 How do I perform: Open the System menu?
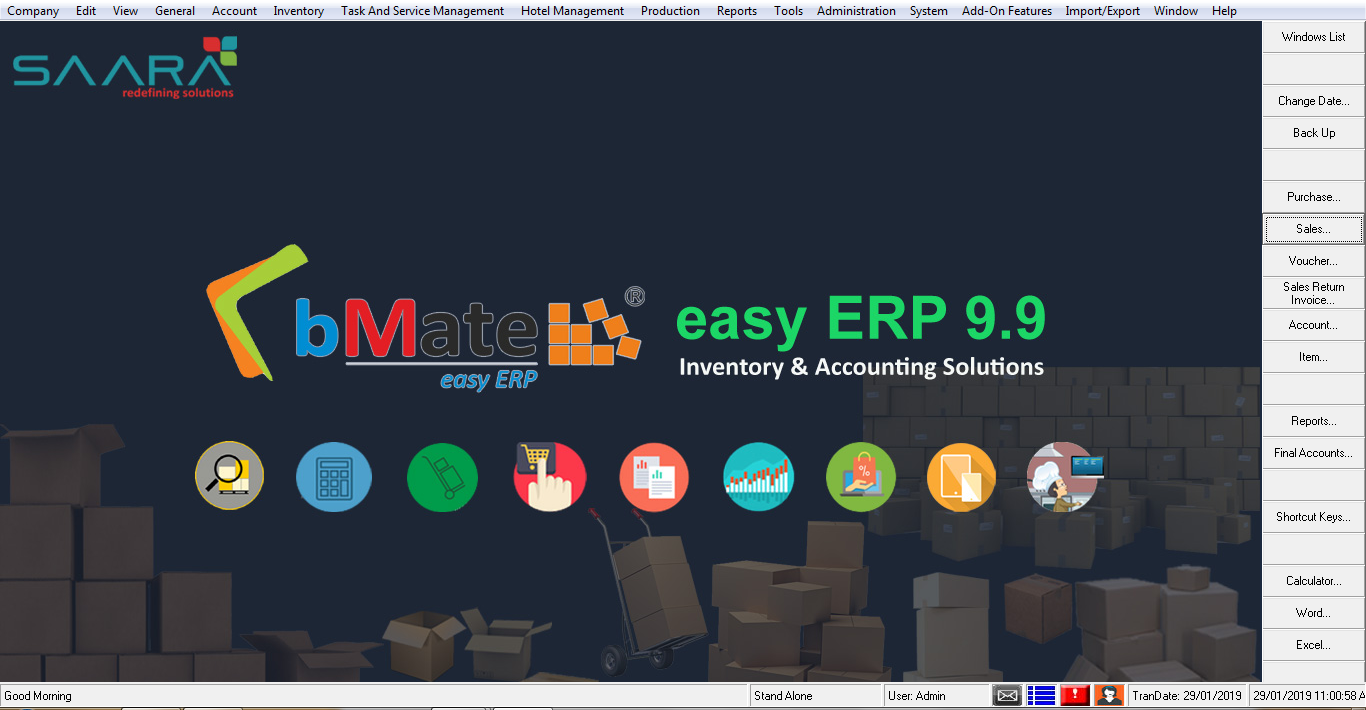pyautogui.click(x=928, y=11)
